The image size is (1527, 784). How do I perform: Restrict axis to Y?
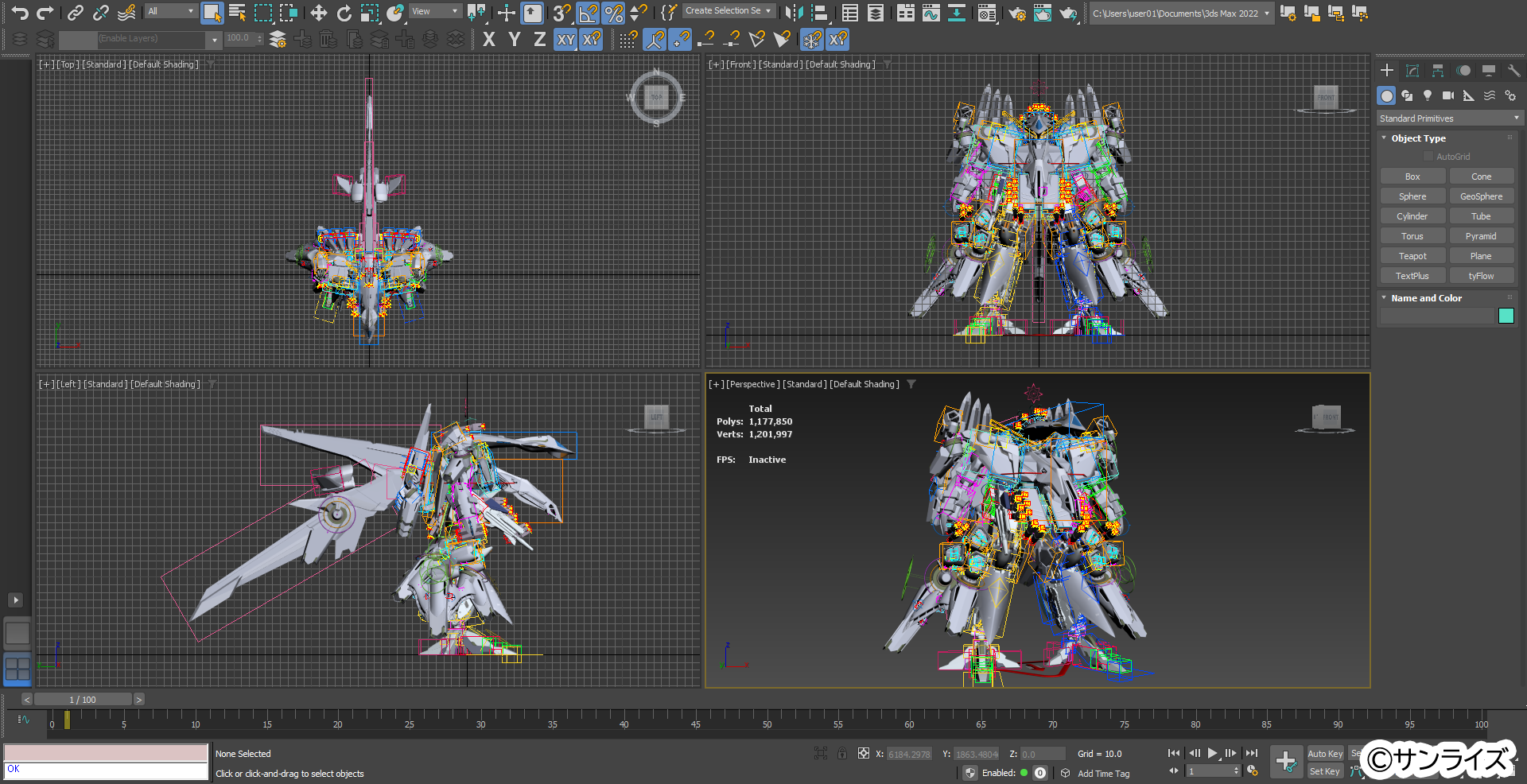515,39
